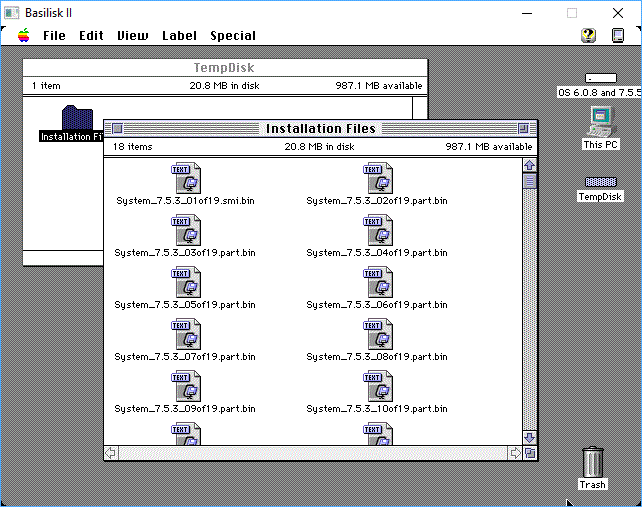Viewport: 642px width, 507px height.
Task: Click the System_7.5.3_09of19.part.bin file name
Action: 185,409
